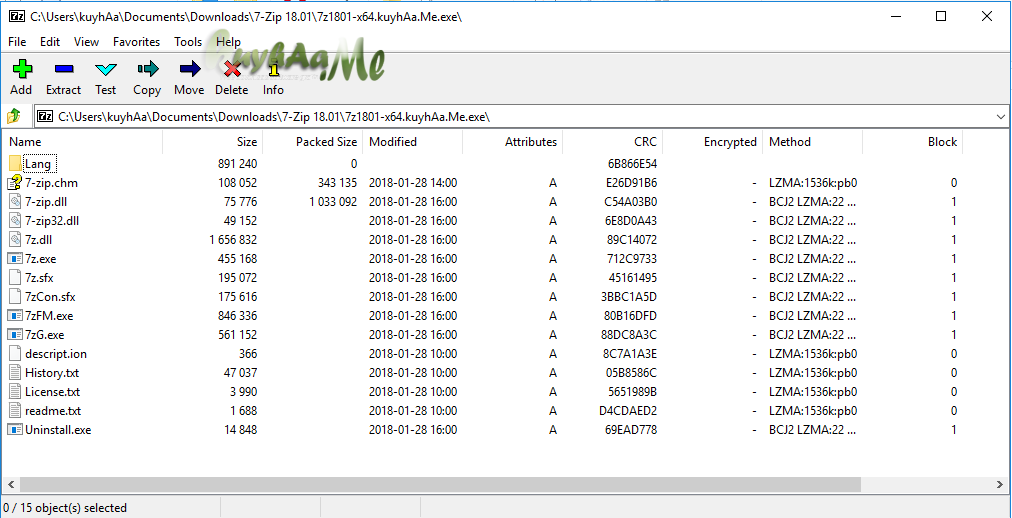Click the 7-zip.chm help file icon

click(x=15, y=183)
